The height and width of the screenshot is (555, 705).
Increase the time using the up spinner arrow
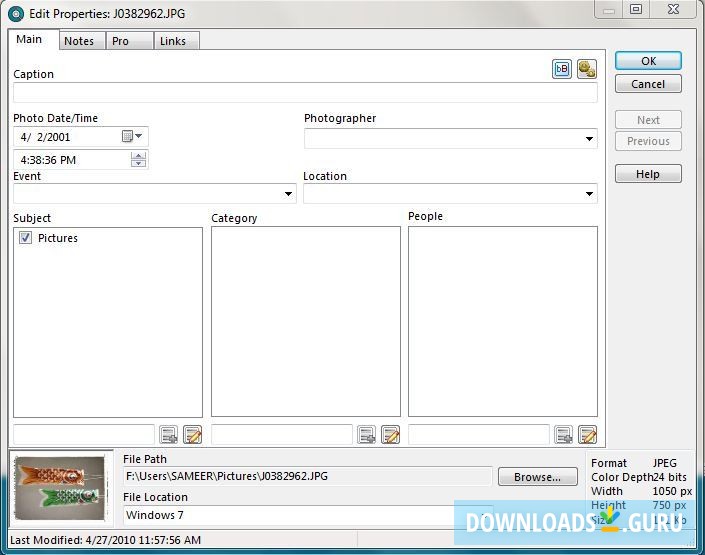click(x=138, y=156)
